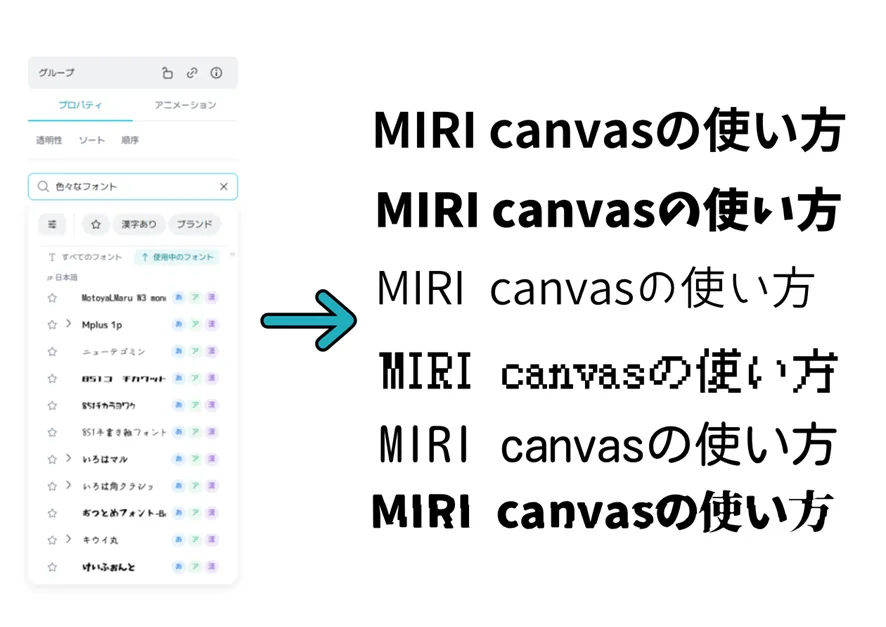This screenshot has height=627, width=886.
Task: Click the magnifier icon in the font search box
Action: click(43, 186)
